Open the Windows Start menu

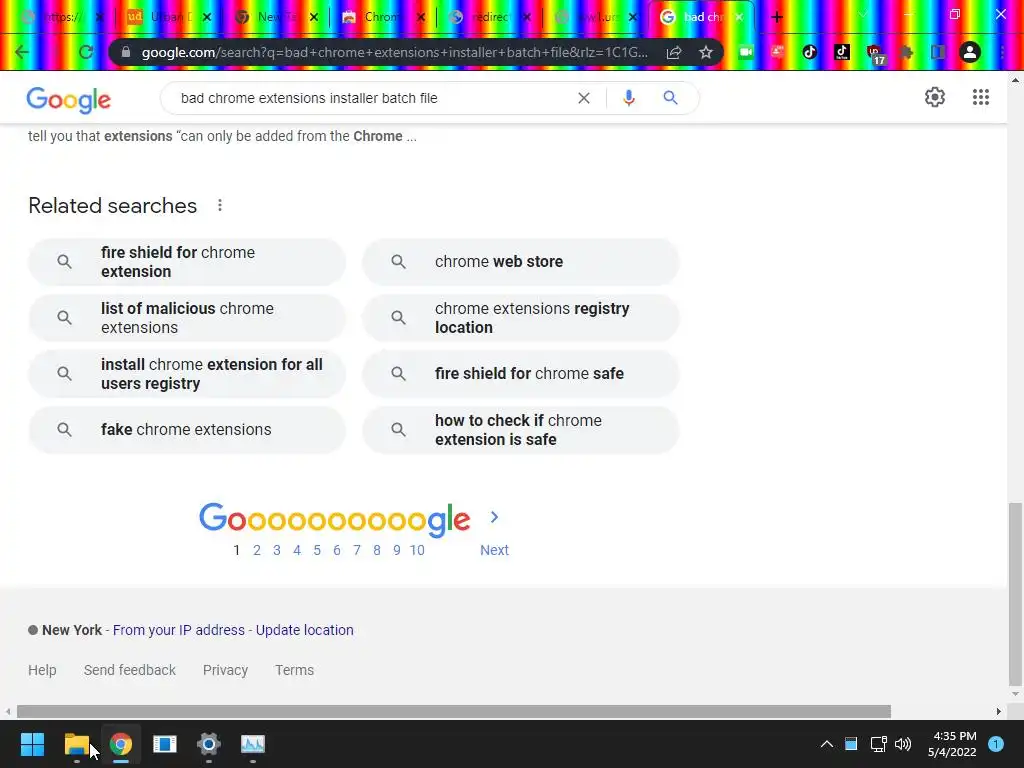[32, 744]
